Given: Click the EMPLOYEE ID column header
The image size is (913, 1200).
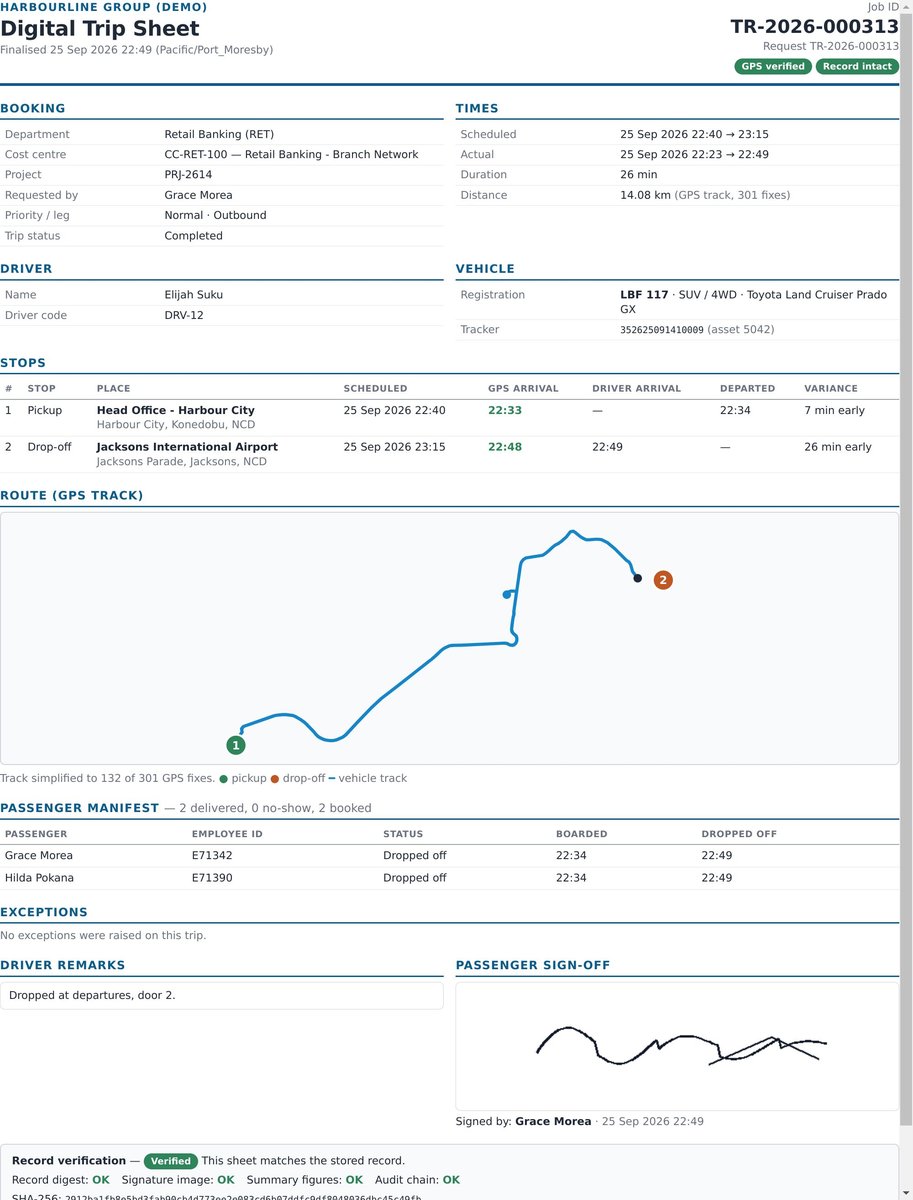Looking at the screenshot, I should [x=226, y=833].
